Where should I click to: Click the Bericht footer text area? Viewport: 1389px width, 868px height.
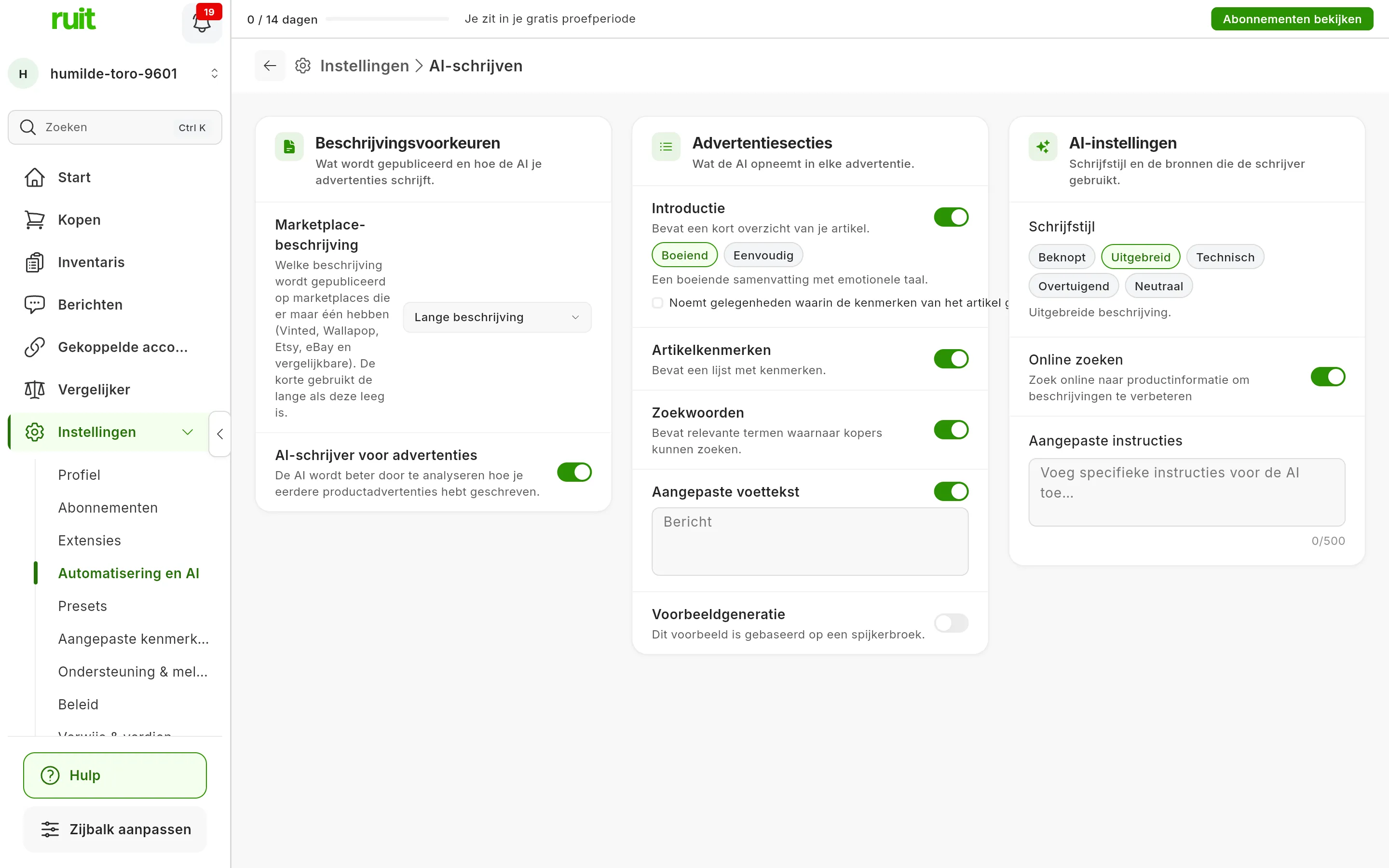coord(809,542)
